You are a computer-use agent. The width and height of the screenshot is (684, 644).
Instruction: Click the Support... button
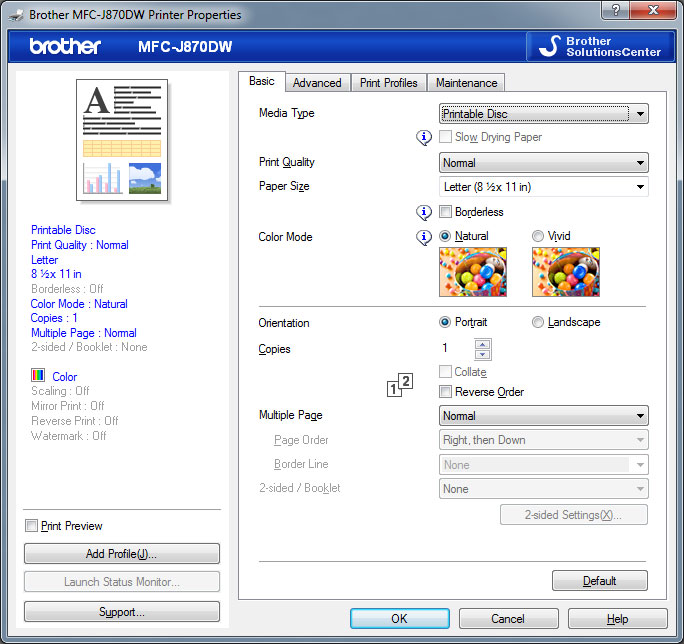122,612
